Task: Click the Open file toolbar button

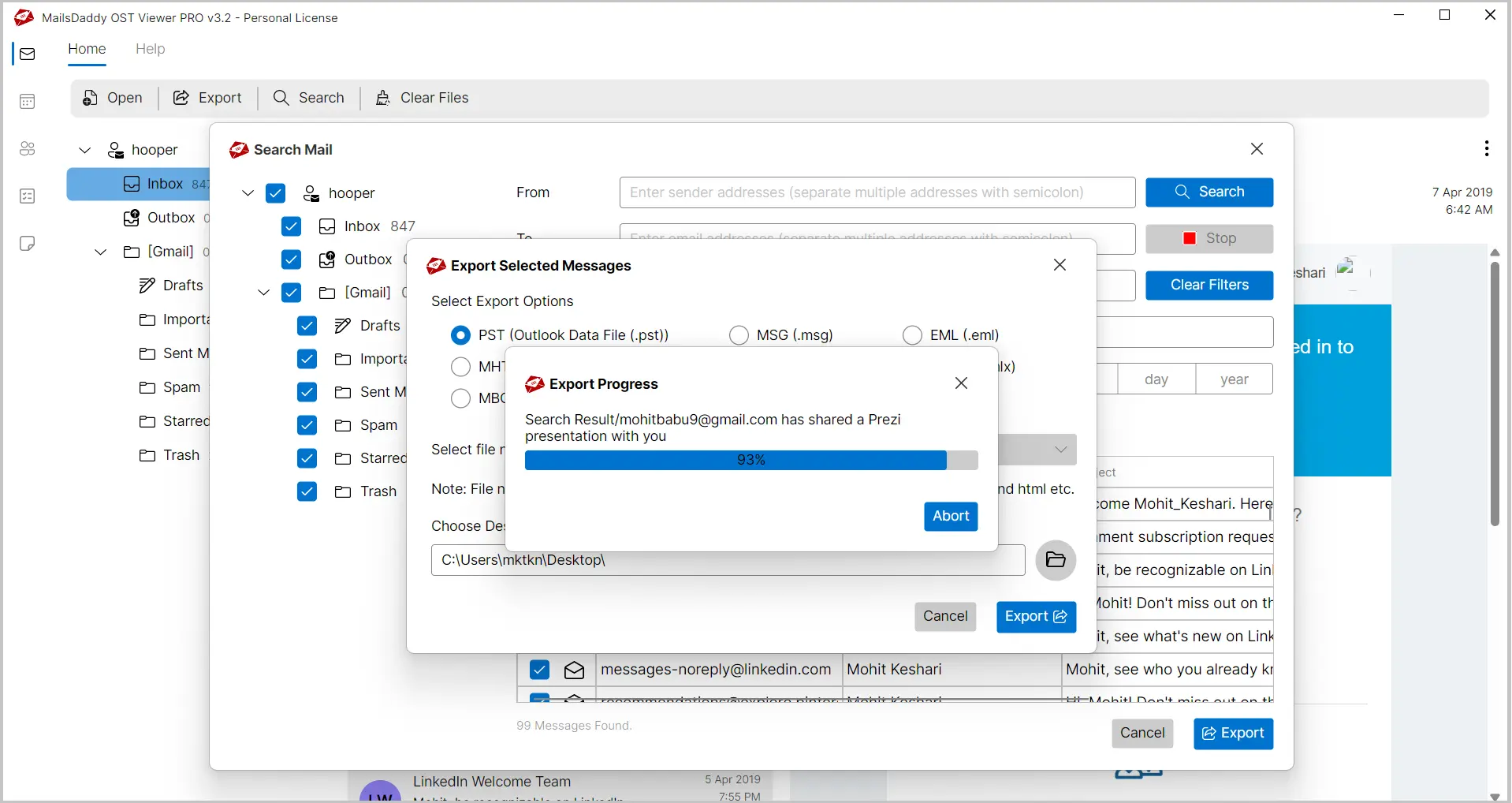Action: coord(113,98)
